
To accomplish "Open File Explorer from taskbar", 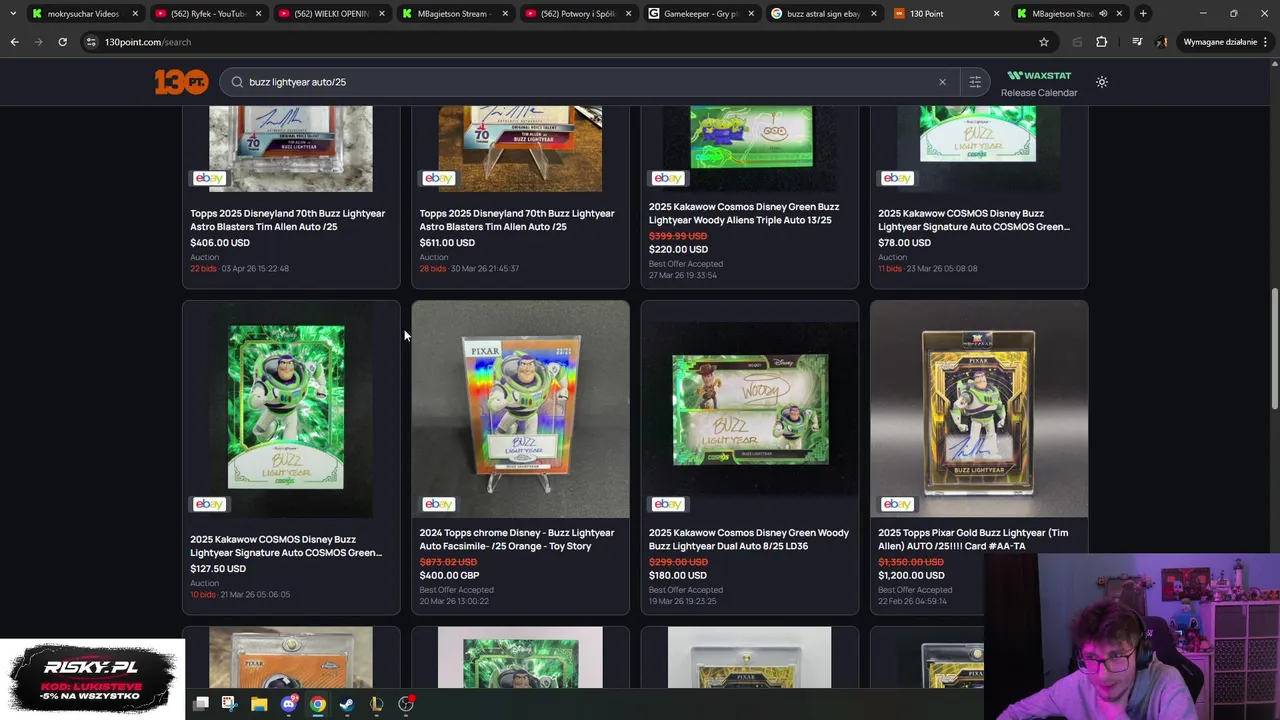I will tap(259, 704).
